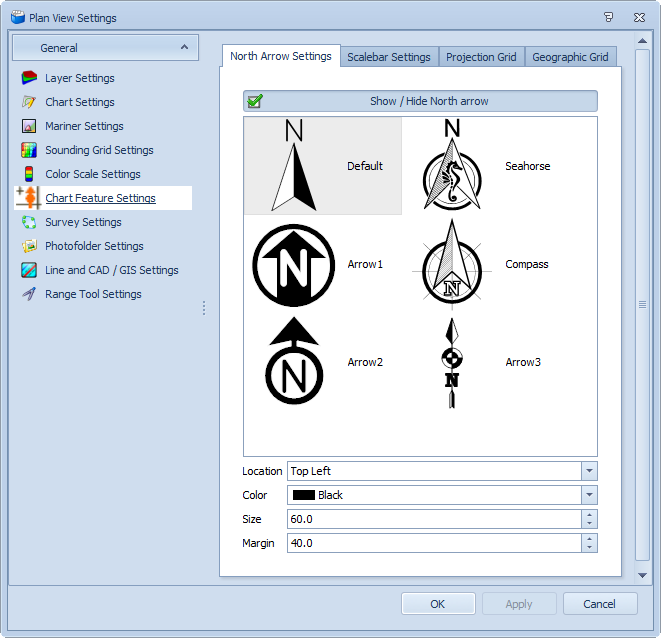The width and height of the screenshot is (661, 638).
Task: Click the Photofolder Settings icon
Action: (29, 246)
